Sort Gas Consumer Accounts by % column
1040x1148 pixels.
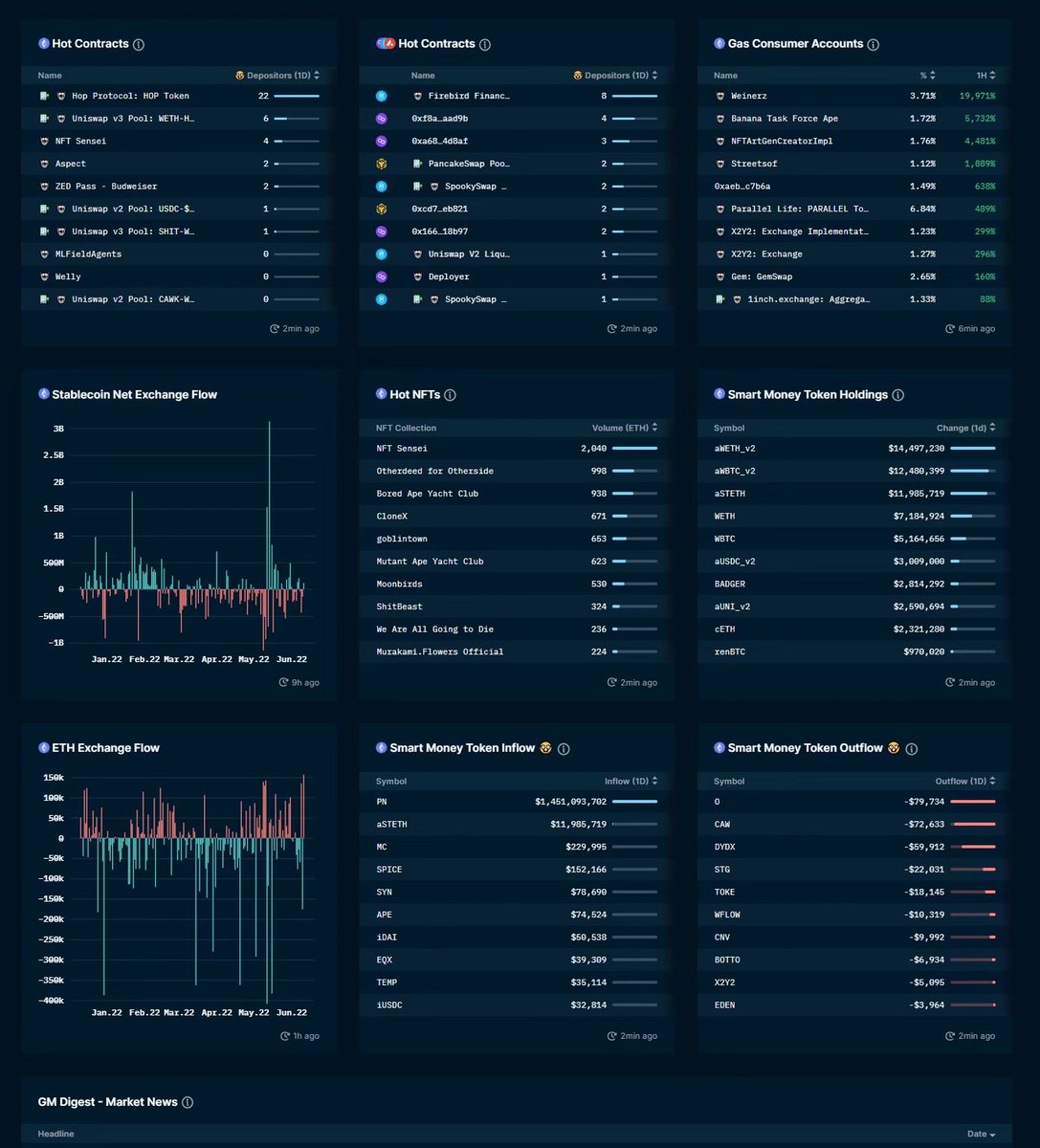coord(926,76)
